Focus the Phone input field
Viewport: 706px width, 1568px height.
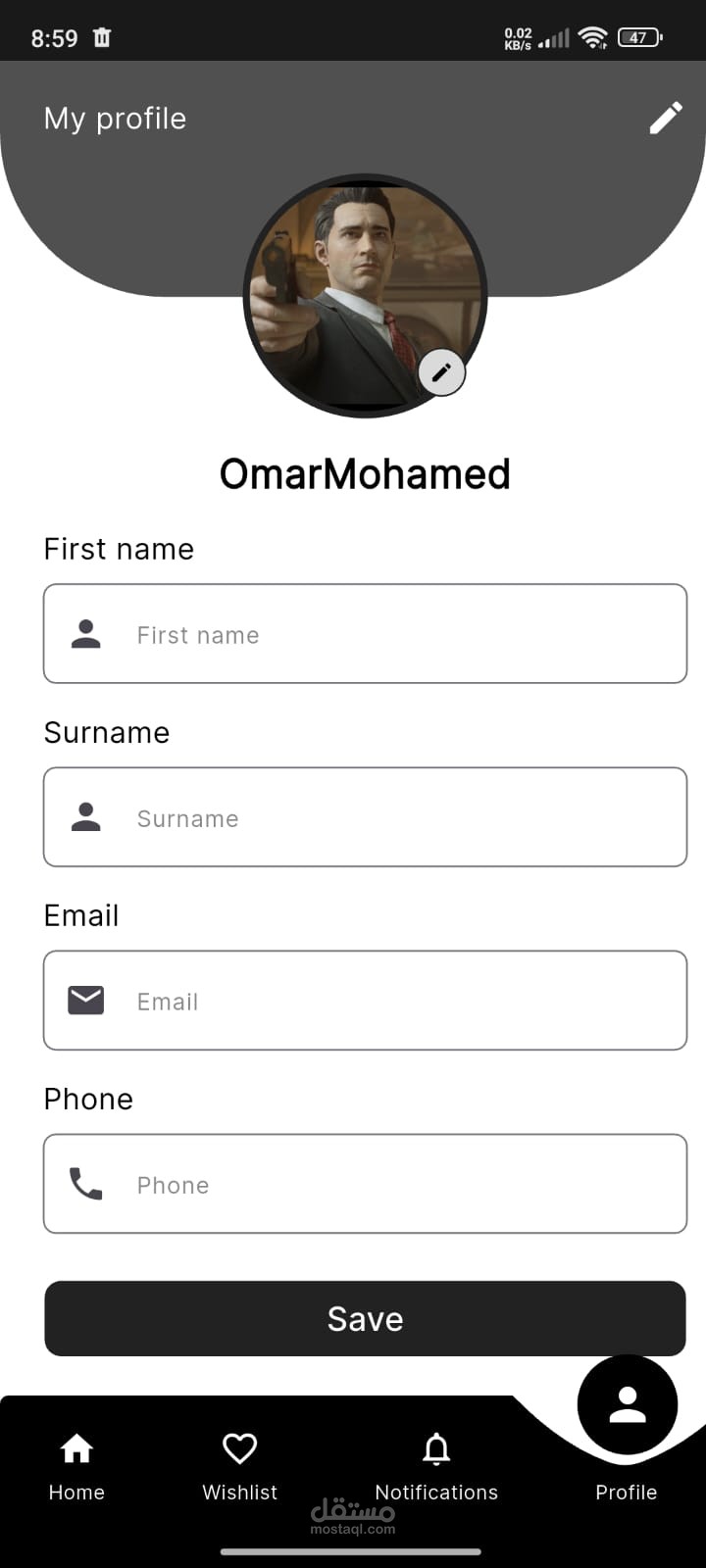392,1184
